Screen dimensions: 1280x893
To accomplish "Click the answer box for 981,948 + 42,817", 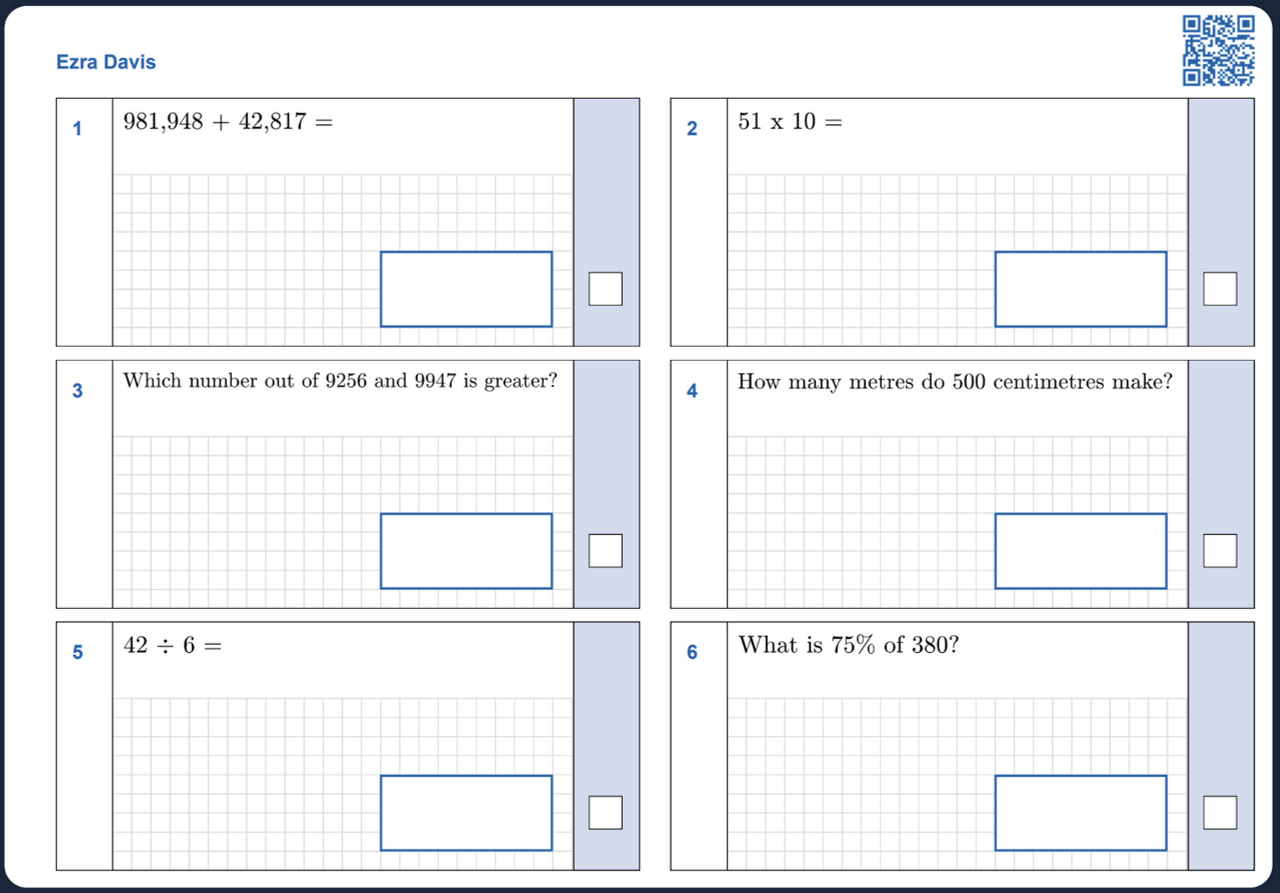I will [x=466, y=289].
